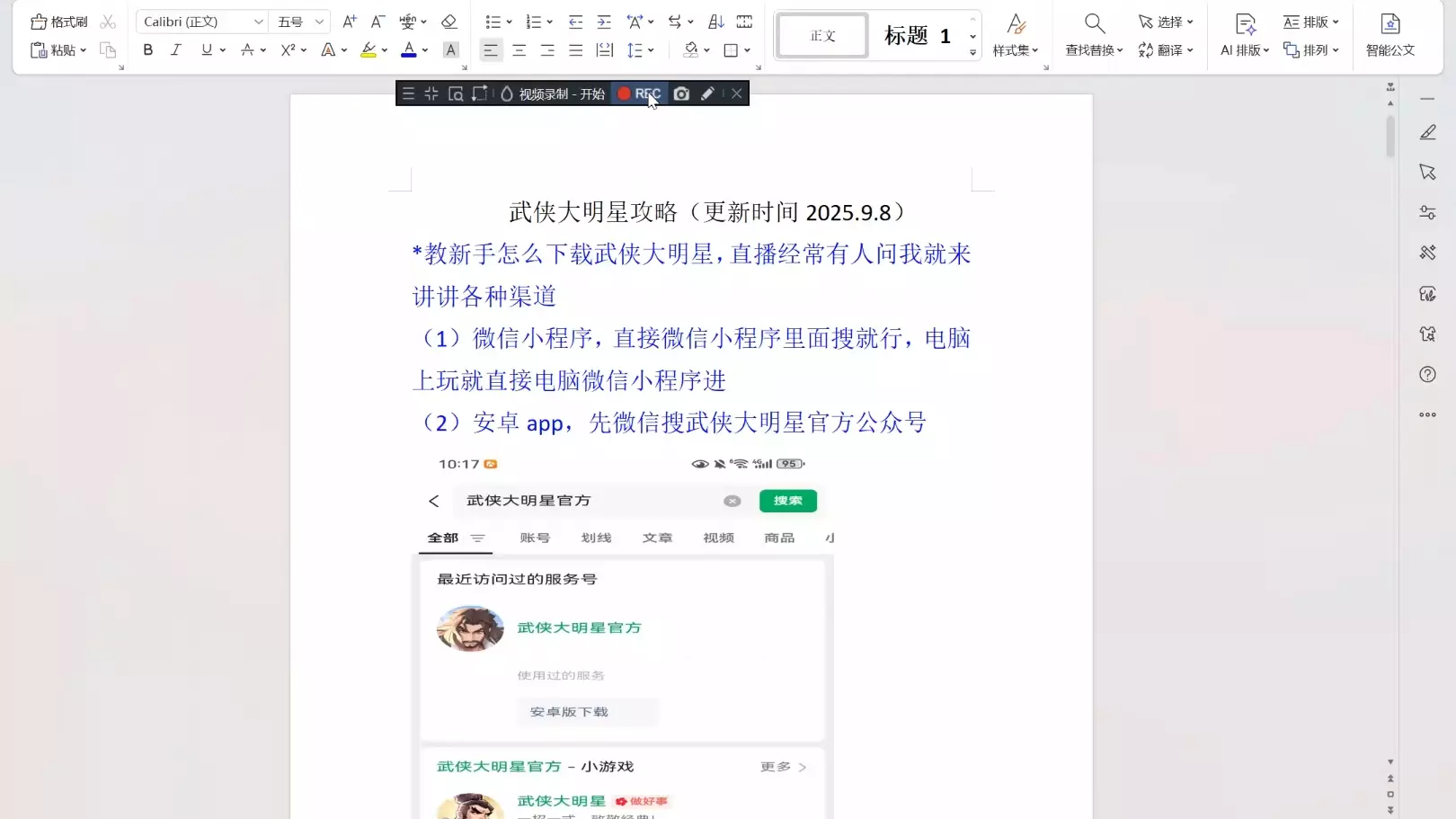Align text left
Screen dimensions: 1456x819
[491, 50]
